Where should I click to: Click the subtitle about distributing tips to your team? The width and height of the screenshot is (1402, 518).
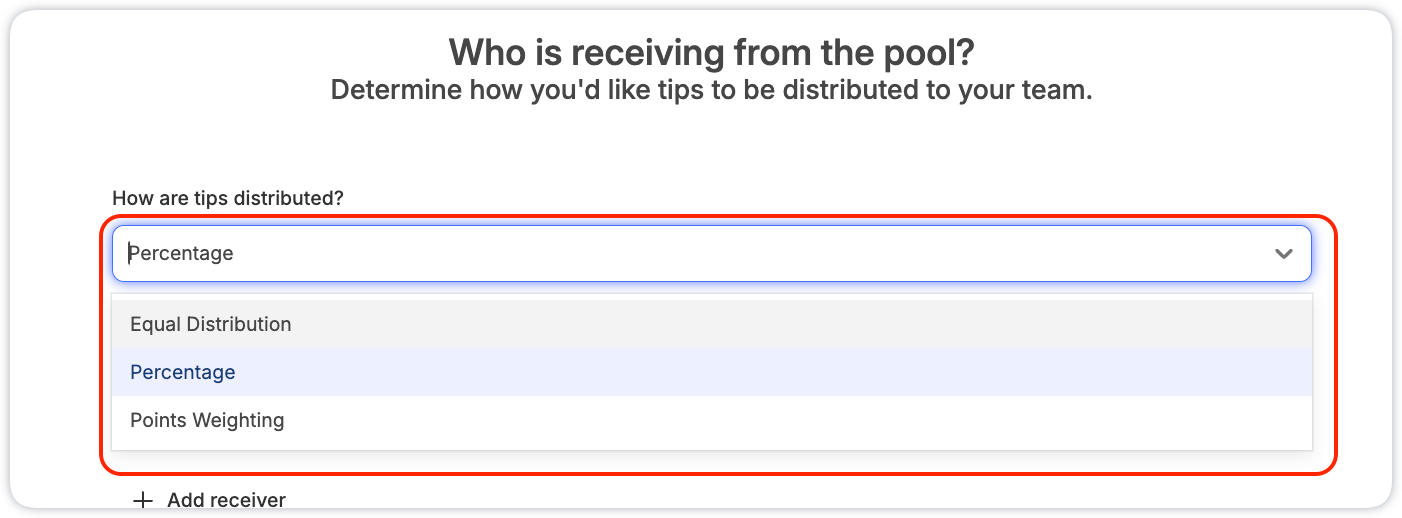[x=711, y=90]
